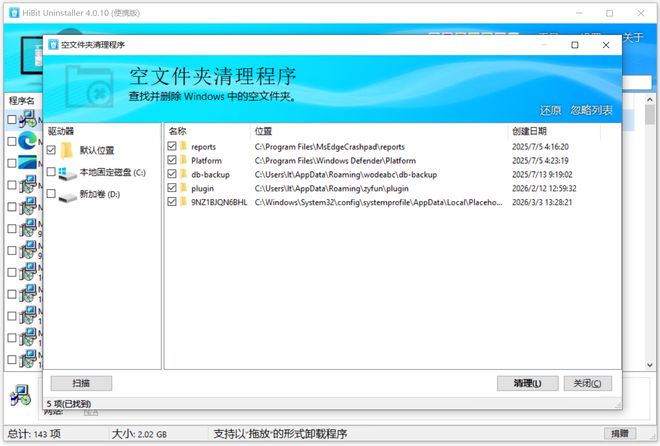Click the 5 项(已找到) status text

tap(69, 404)
